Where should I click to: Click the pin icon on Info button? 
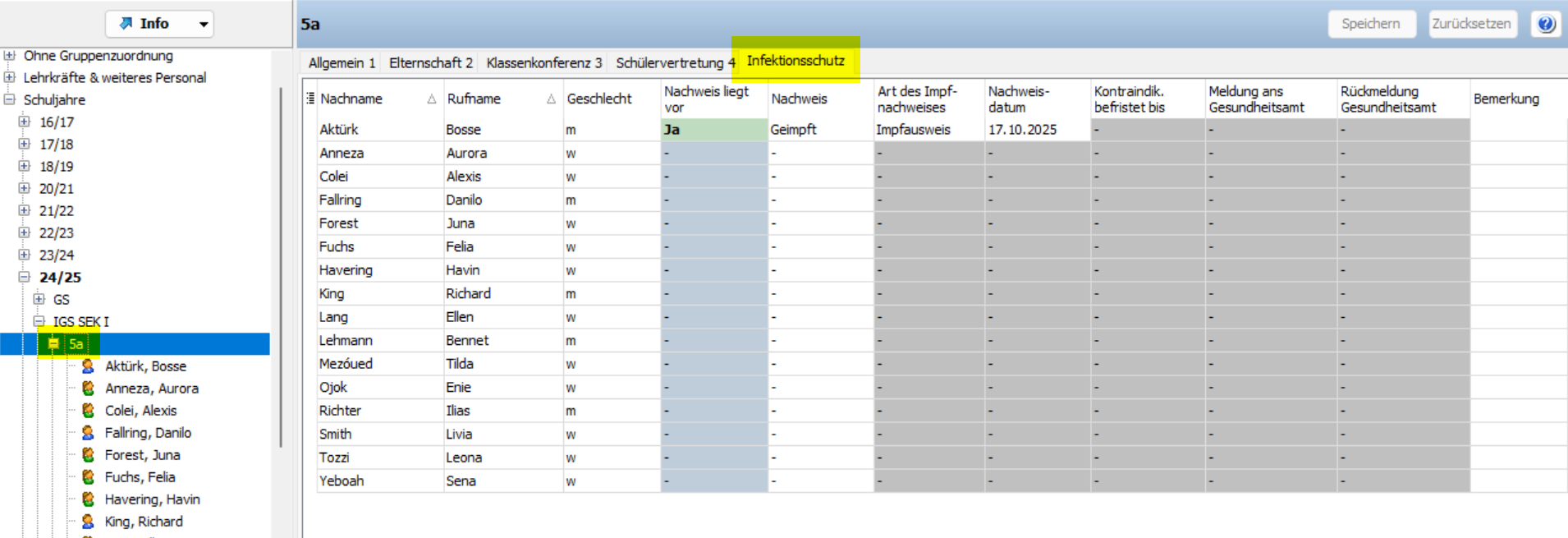(x=126, y=24)
